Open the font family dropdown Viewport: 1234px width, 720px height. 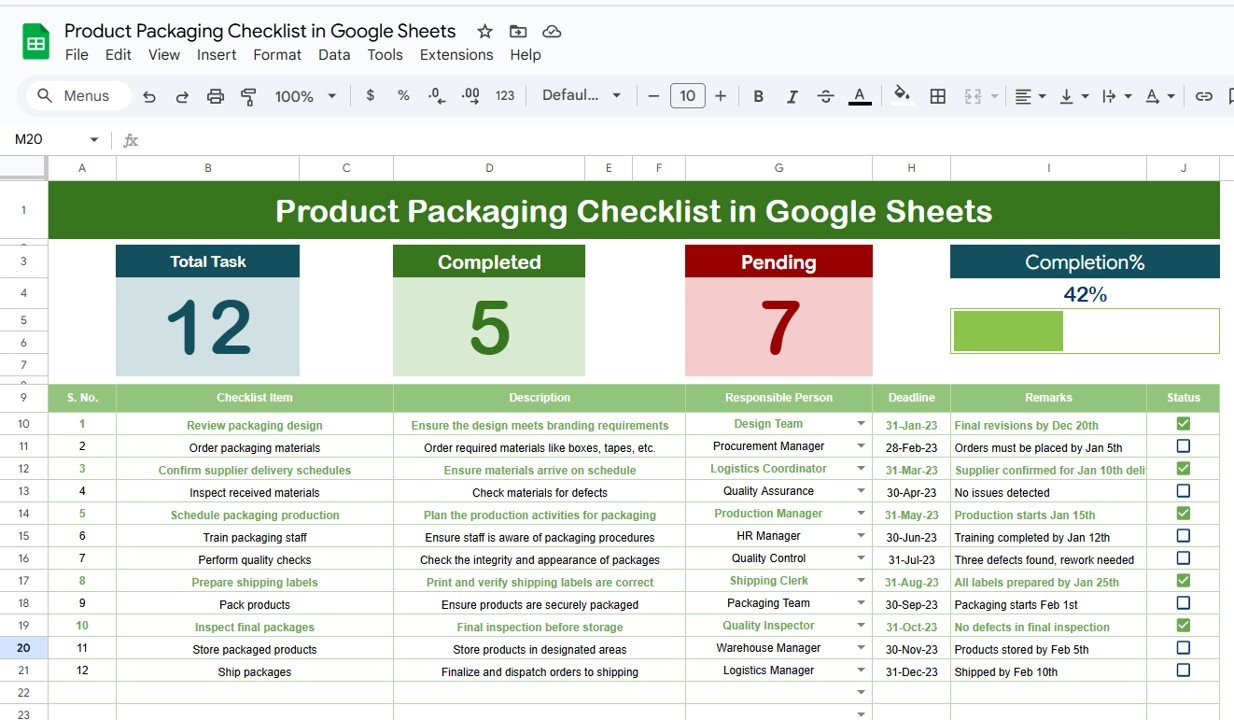point(581,95)
